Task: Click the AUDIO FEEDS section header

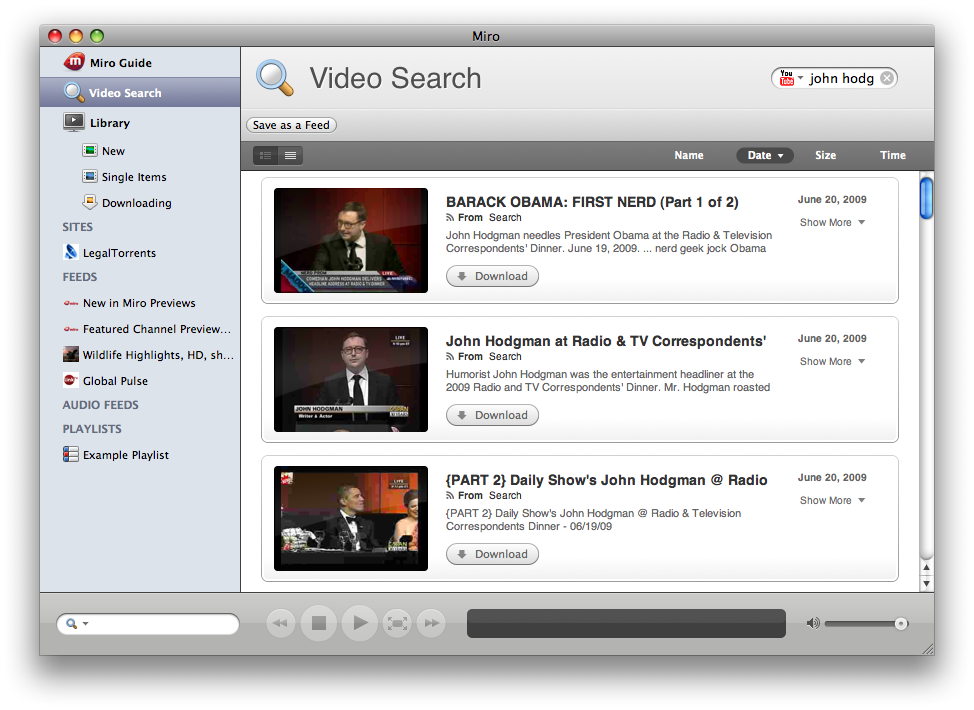Action: click(101, 405)
